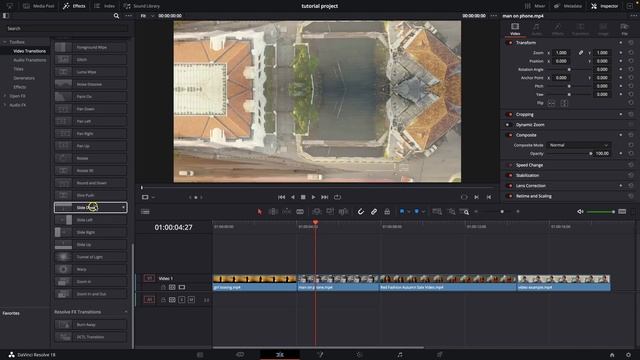This screenshot has height=360, width=640.
Task: Stop playback in the viewer
Action: [x=303, y=197]
